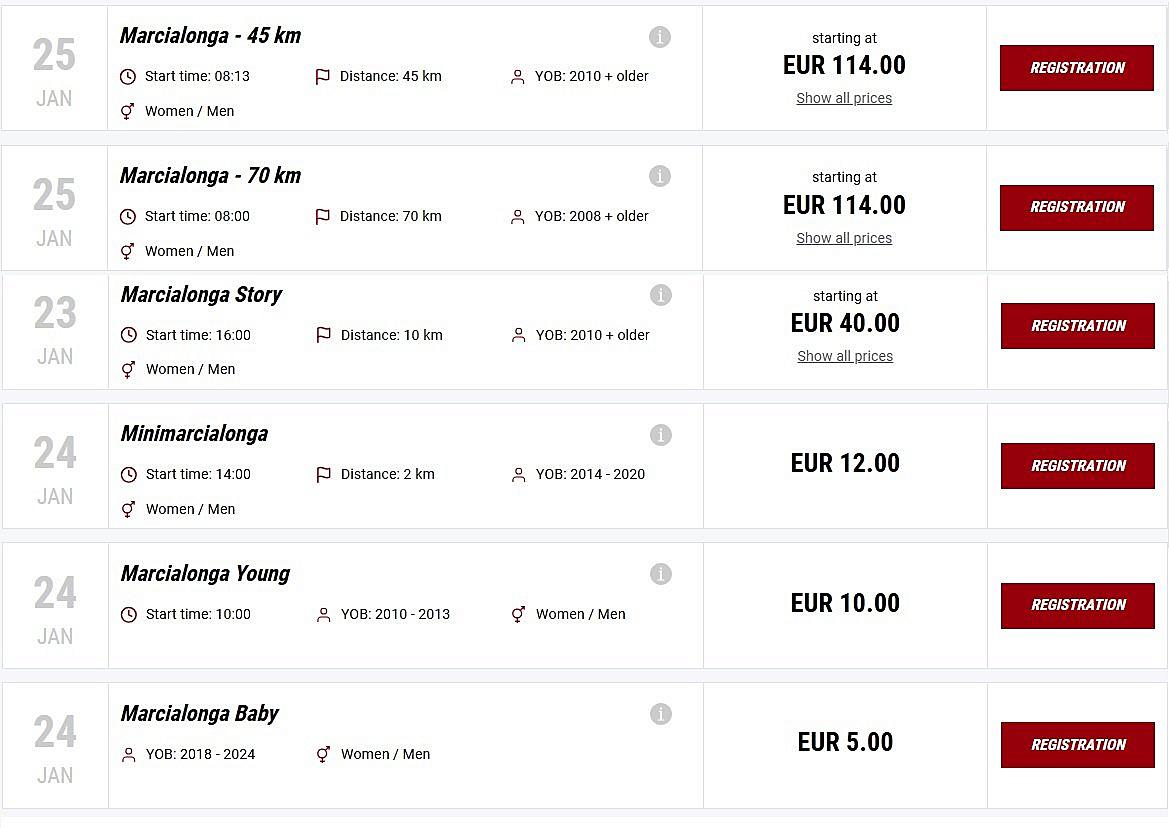Open registration for Marcialonga Baby
Screen dimensions: 1169x828
point(1078,745)
